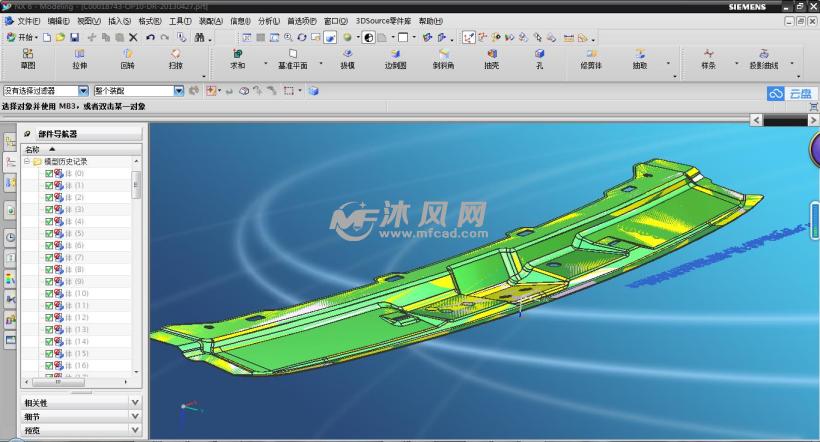Screen dimensions: 820x442
Task: Click the 投影曲线 project curve tool
Action: tap(764, 59)
